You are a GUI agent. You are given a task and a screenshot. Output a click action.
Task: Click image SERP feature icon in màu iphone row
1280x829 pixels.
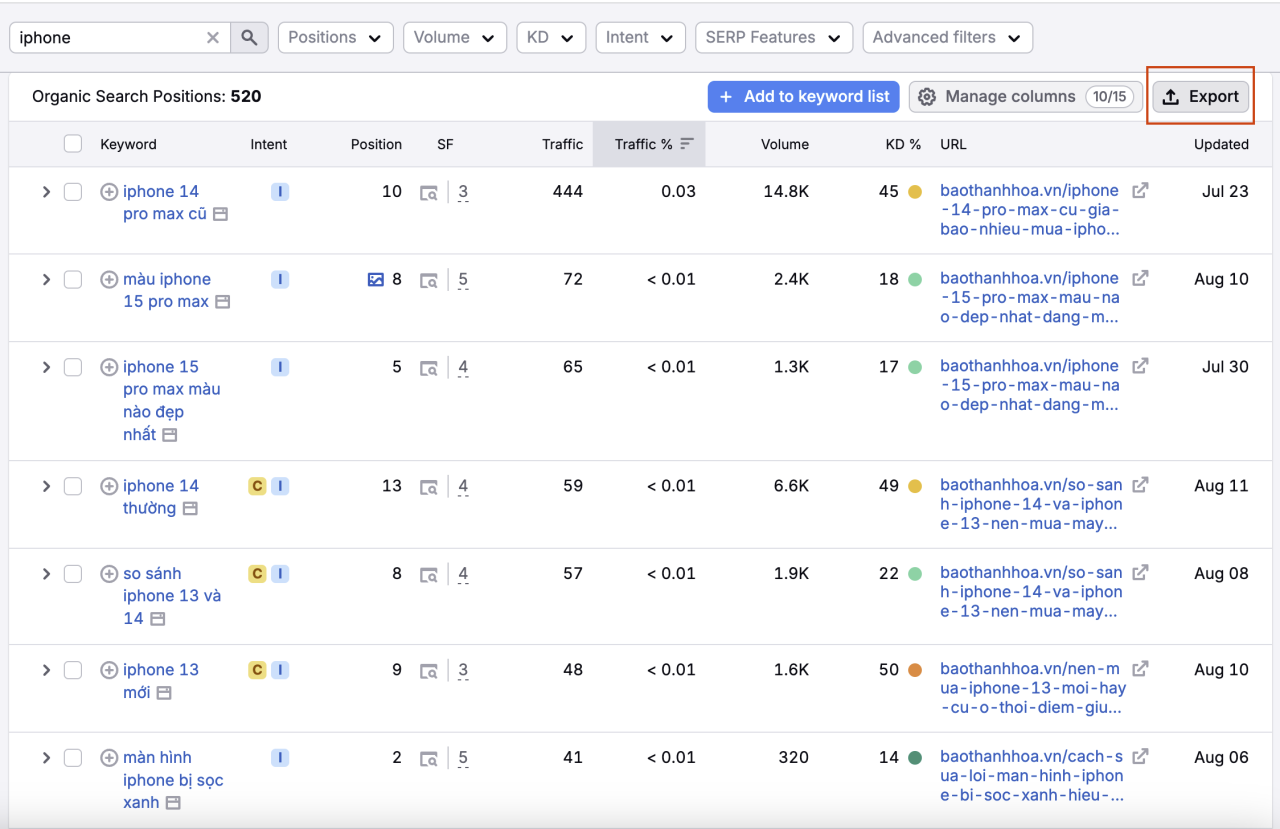(x=376, y=280)
